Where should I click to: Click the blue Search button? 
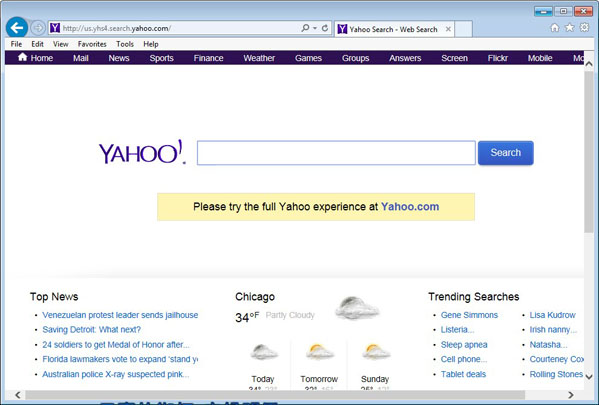pyautogui.click(x=505, y=153)
